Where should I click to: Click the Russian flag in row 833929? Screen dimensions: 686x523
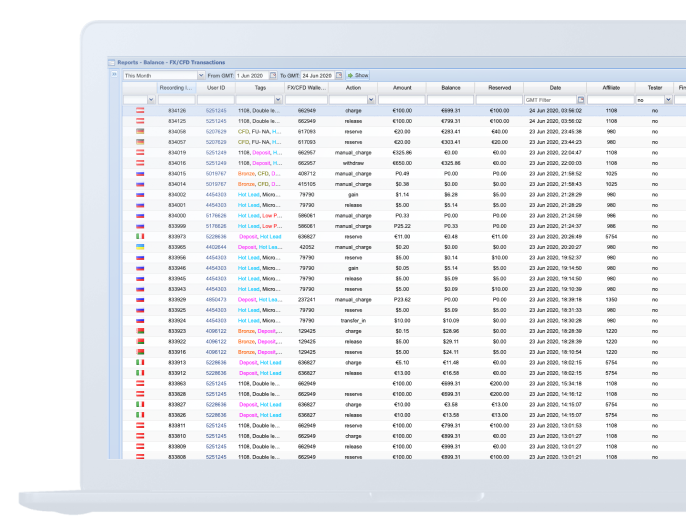[140, 299]
